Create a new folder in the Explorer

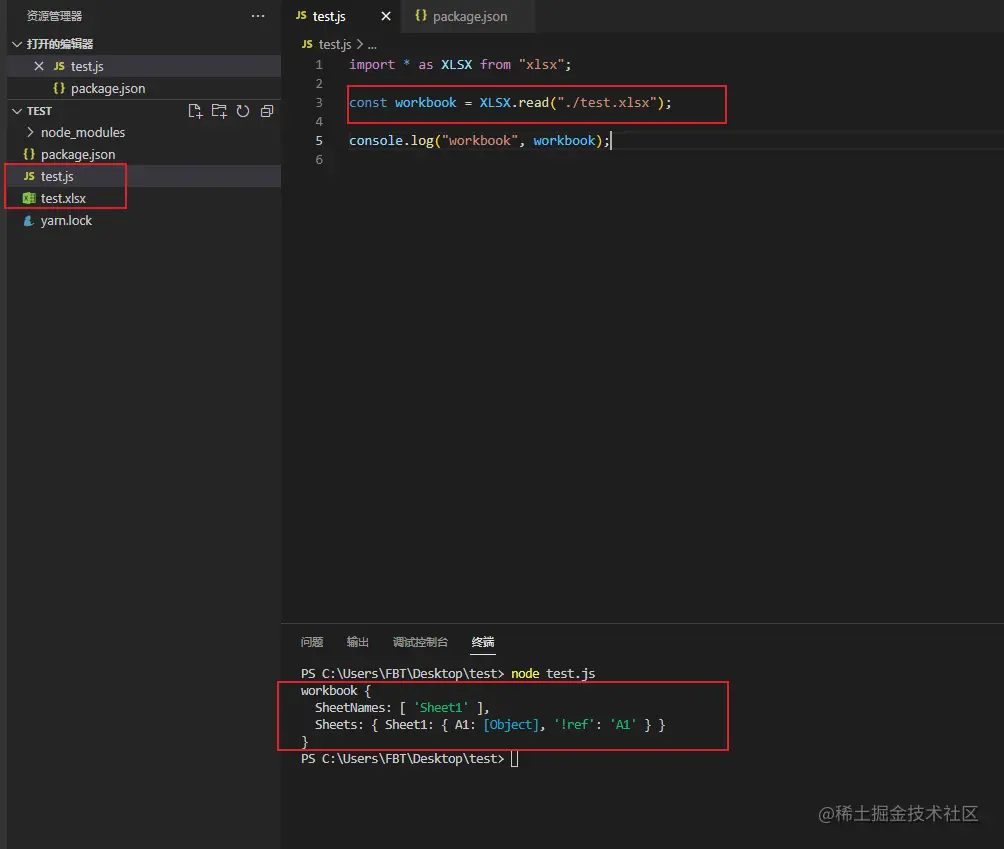[220, 111]
